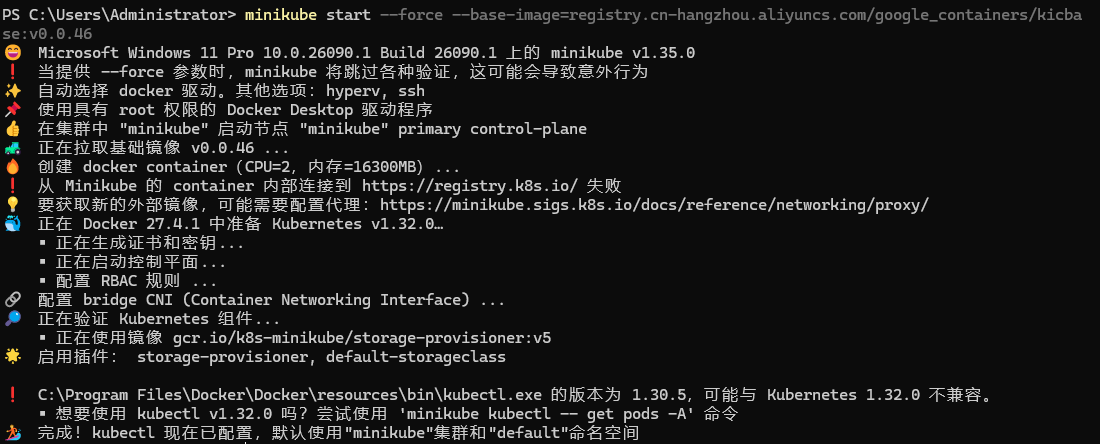1100x444 pixels.
Task: Click the thumbs-up emoji on the control-plane line
Action: coord(12,128)
